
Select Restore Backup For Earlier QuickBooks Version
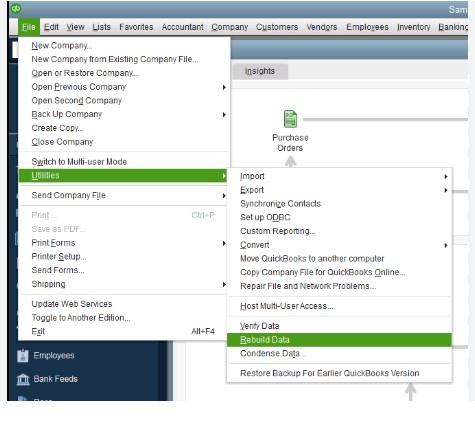pos(339,373)
